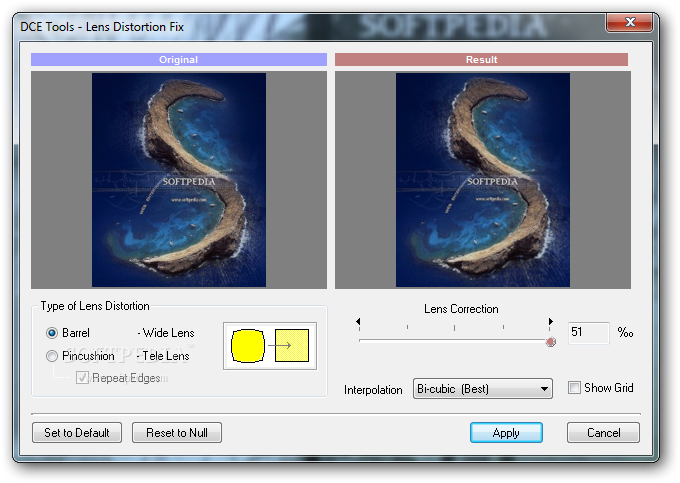Click the Wide Lens label text
This screenshot has width=680, height=483.
[x=166, y=333]
